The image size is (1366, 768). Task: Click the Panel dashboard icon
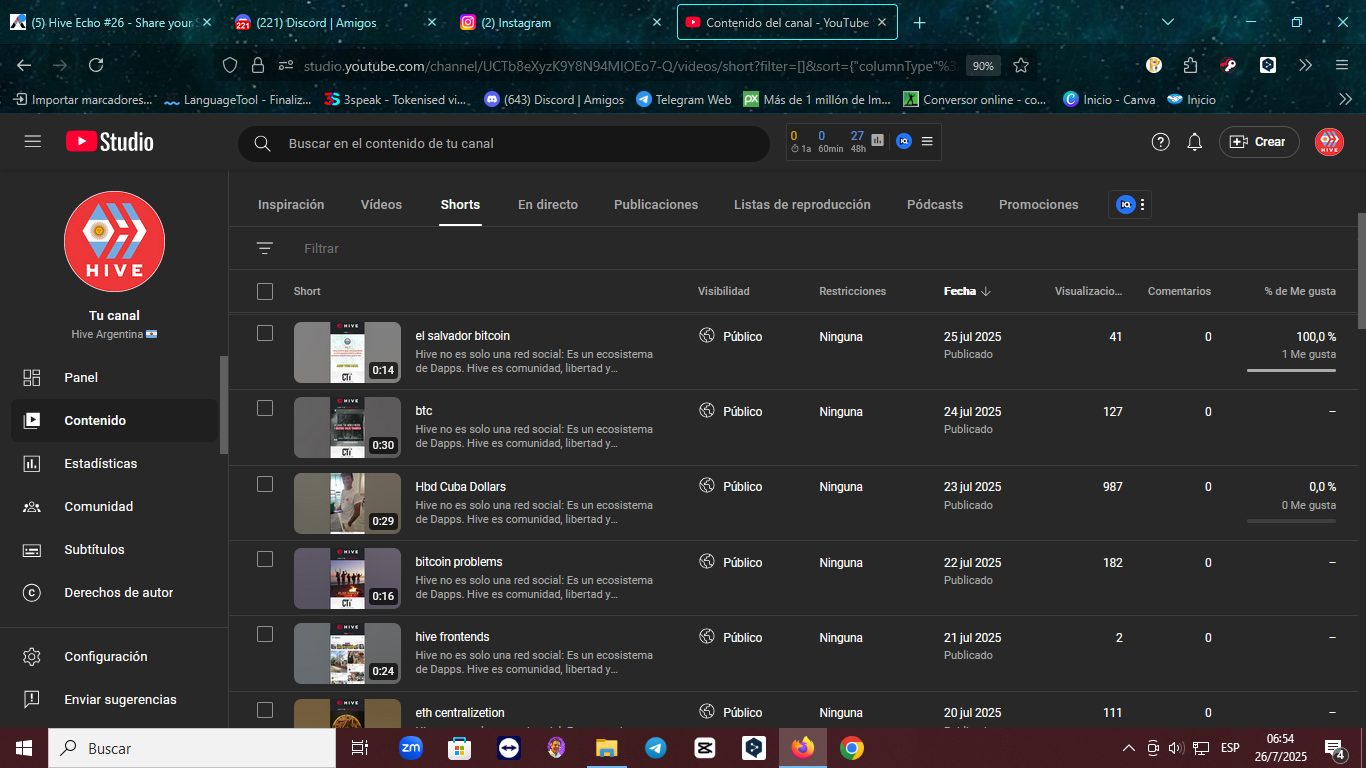tap(32, 377)
